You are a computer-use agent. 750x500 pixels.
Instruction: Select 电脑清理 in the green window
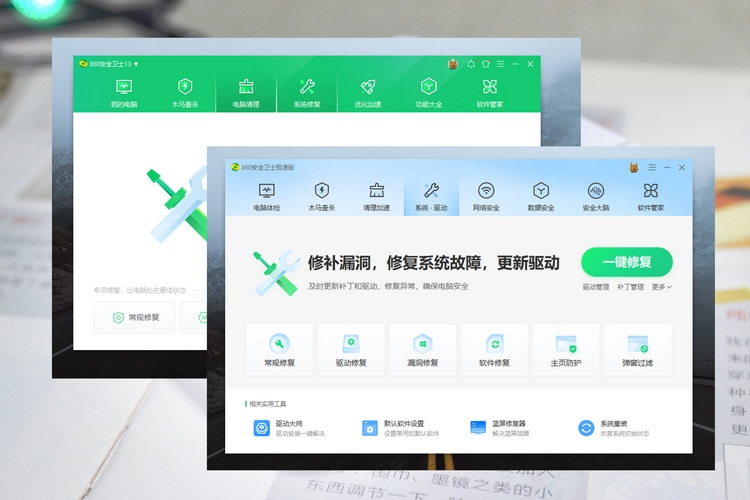tap(246, 93)
